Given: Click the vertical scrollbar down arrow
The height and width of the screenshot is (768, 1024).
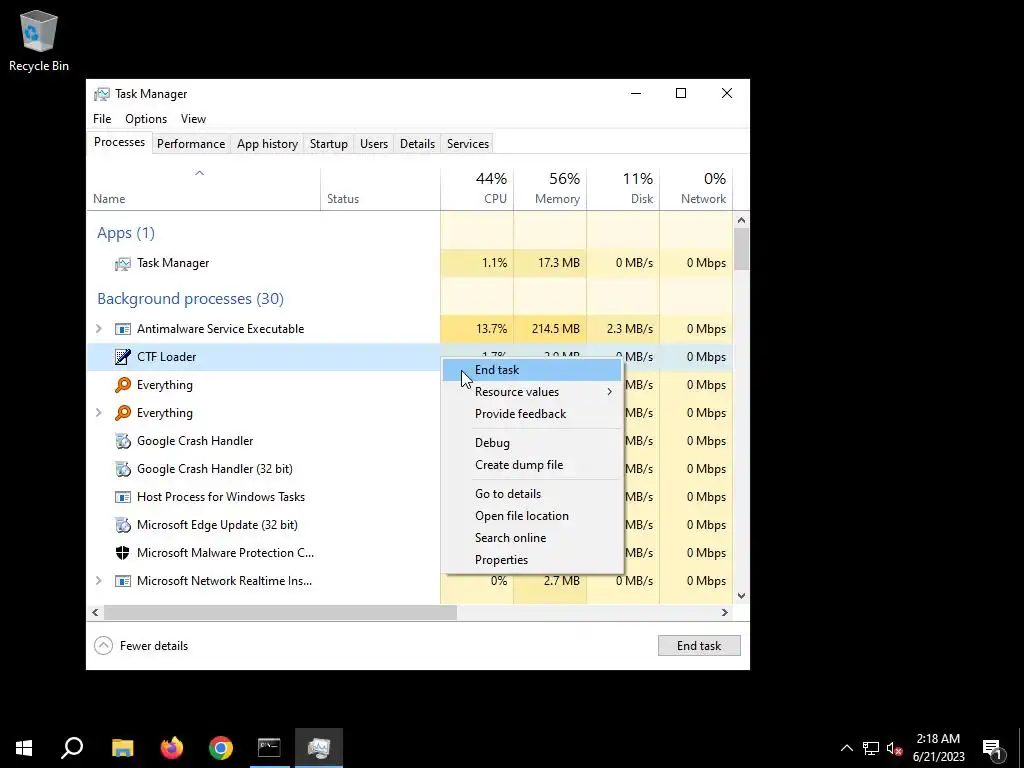Looking at the screenshot, I should [x=741, y=596].
